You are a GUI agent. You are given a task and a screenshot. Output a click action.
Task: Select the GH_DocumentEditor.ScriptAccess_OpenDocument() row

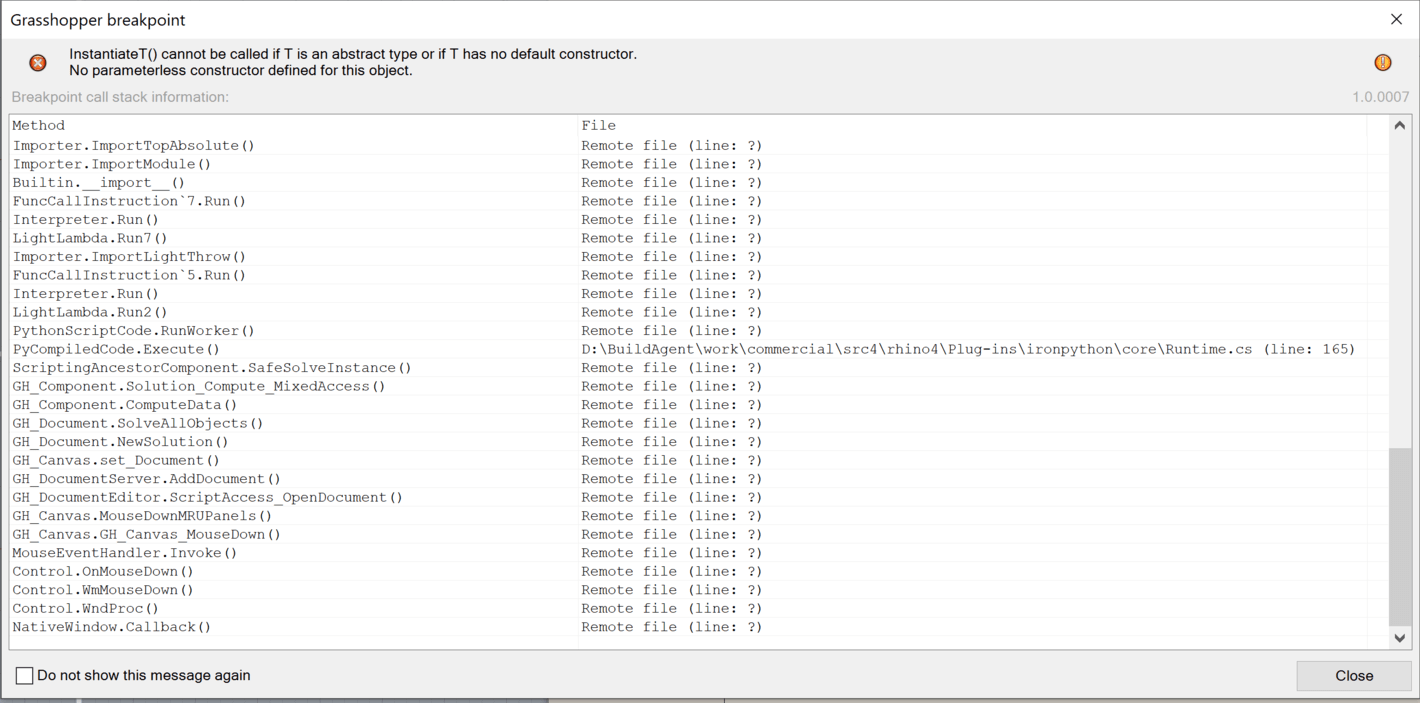(x=688, y=497)
